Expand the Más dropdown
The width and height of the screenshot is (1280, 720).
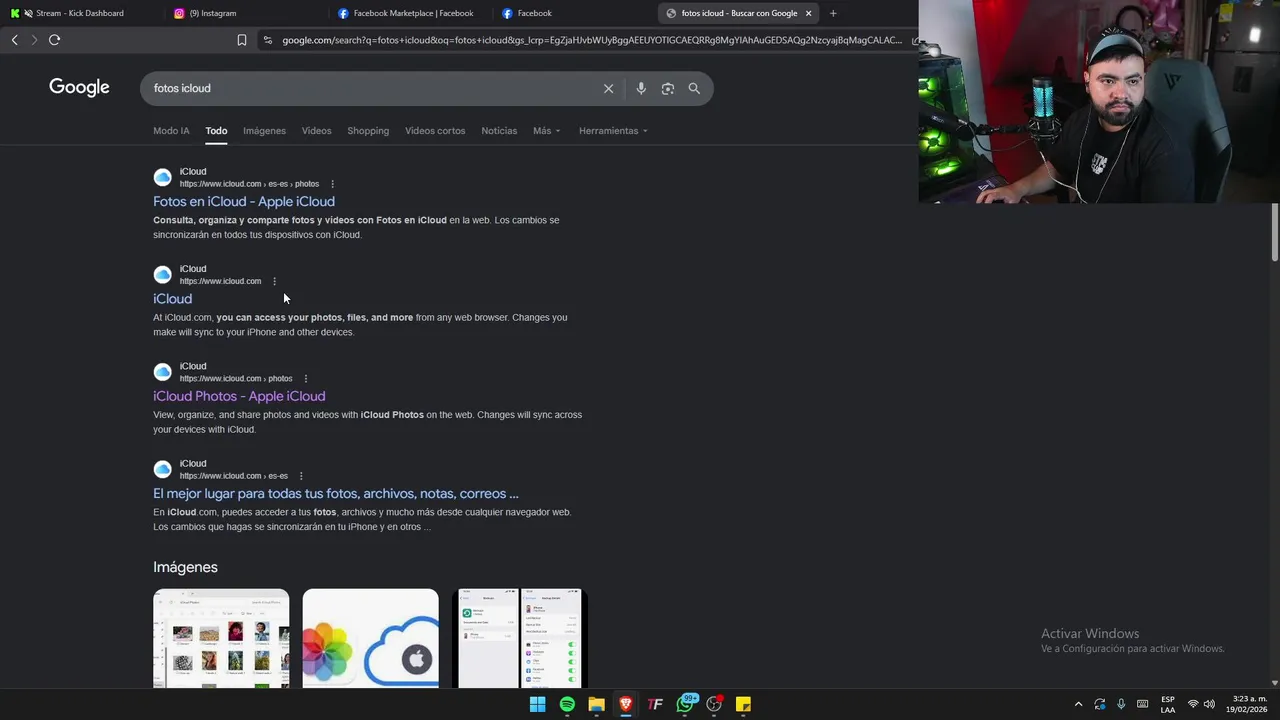[x=547, y=131]
